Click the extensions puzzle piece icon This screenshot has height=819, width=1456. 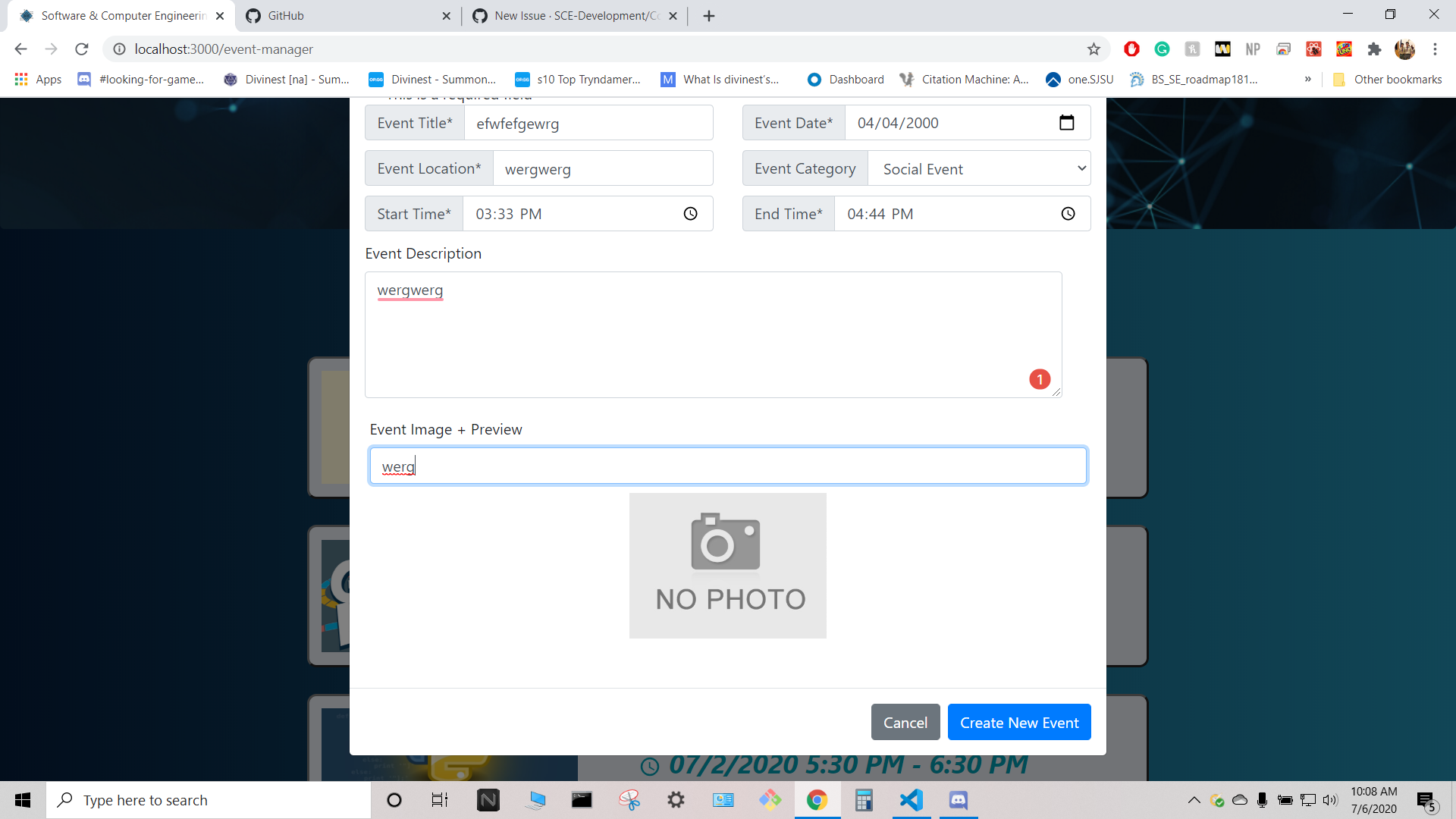coord(1375,49)
